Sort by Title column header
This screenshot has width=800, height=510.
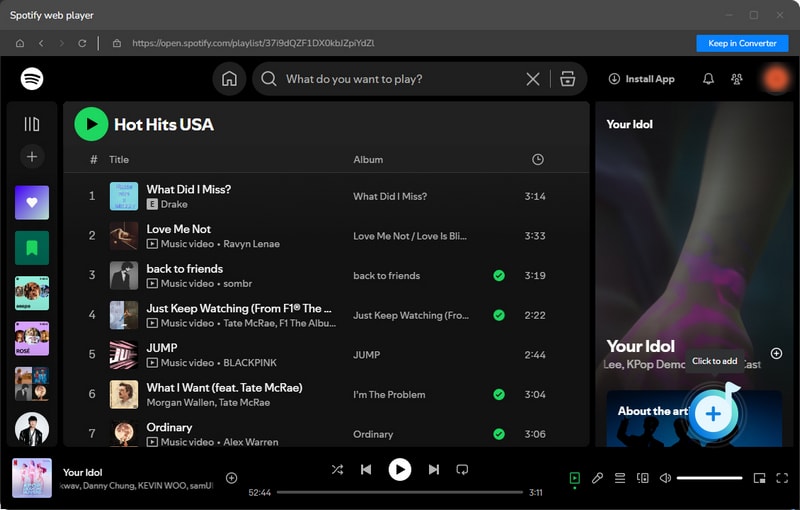(x=119, y=160)
